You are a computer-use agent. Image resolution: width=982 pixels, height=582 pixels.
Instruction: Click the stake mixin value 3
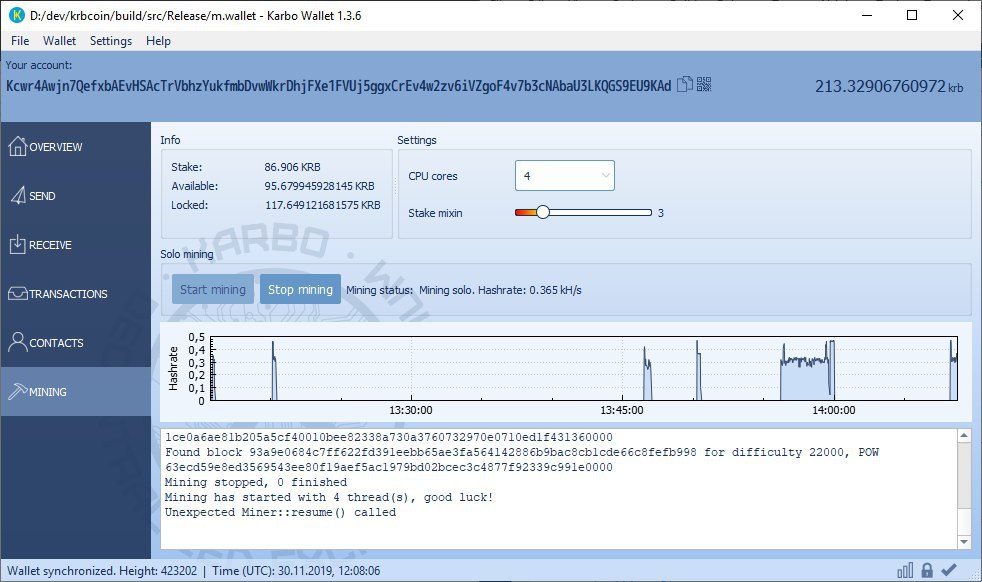click(661, 213)
